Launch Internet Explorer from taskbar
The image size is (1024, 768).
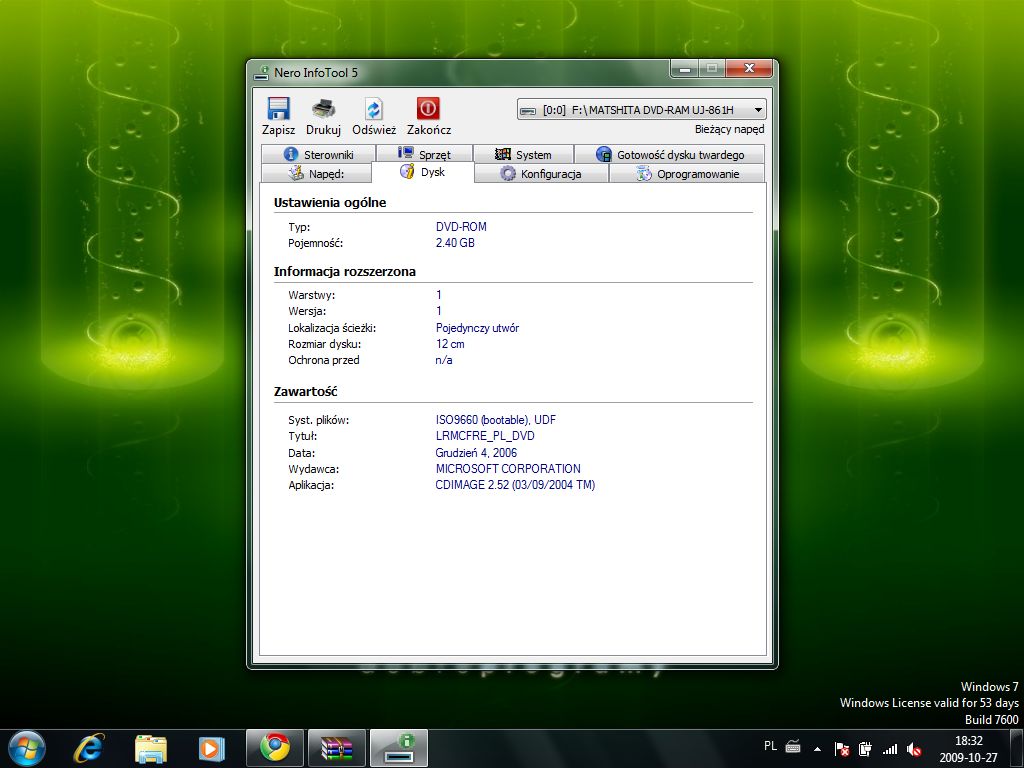click(x=89, y=748)
